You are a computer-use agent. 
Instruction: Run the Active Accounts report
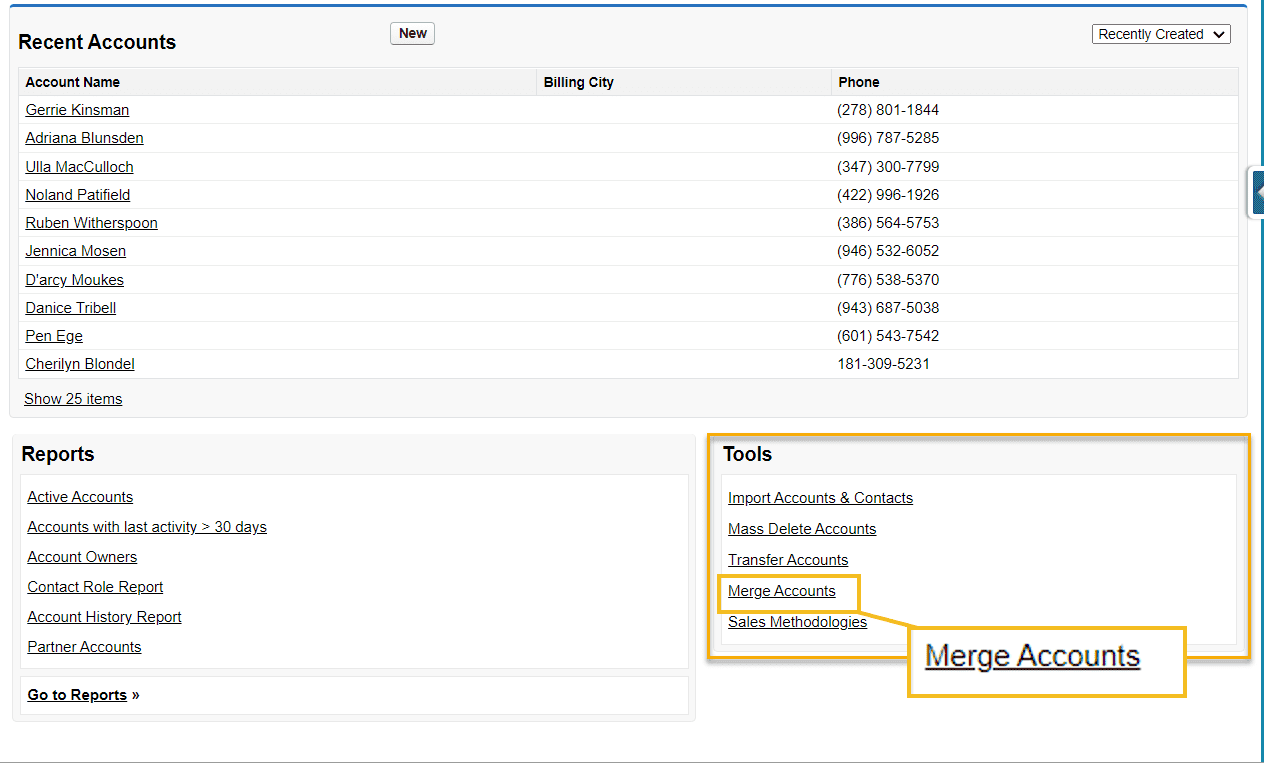[80, 496]
